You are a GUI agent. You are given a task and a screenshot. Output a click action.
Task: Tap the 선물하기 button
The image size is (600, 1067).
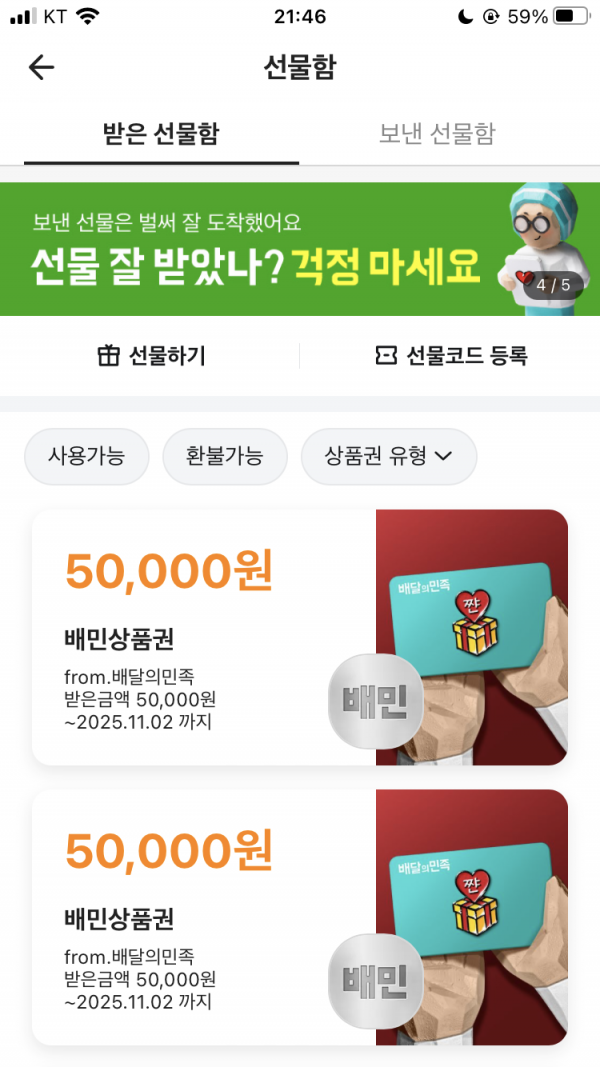pos(150,355)
